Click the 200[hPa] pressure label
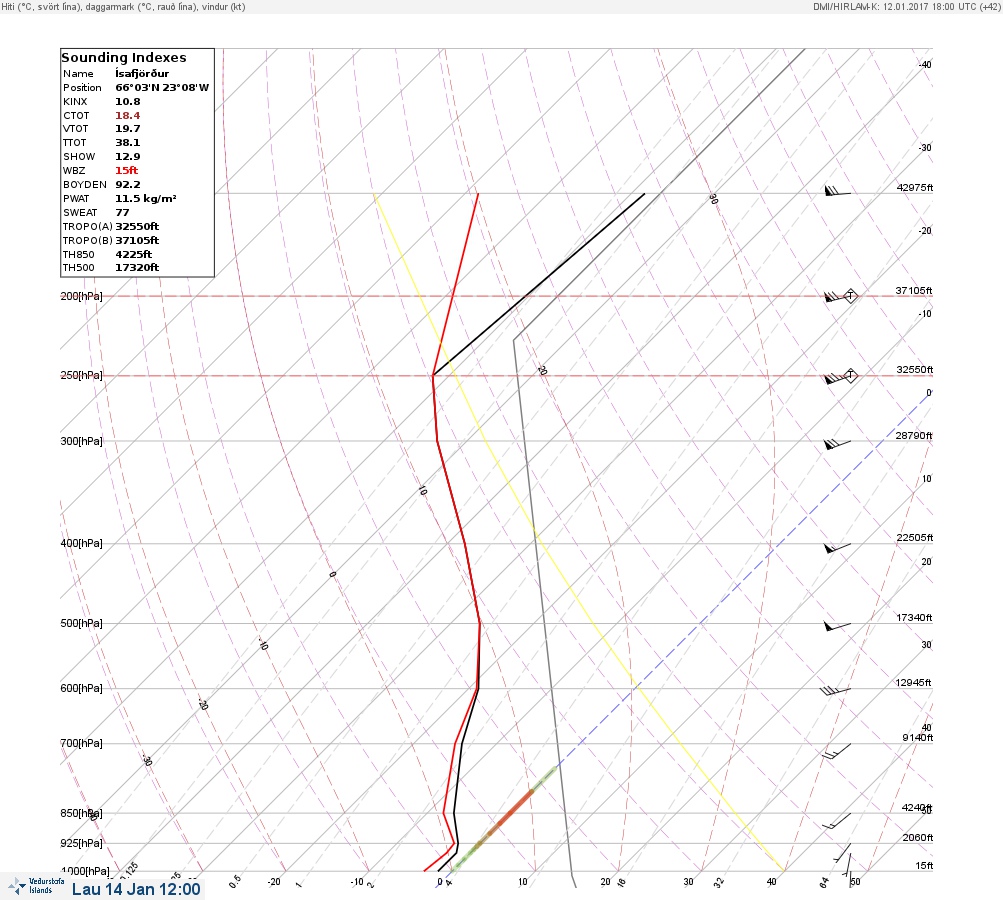 [x=81, y=296]
